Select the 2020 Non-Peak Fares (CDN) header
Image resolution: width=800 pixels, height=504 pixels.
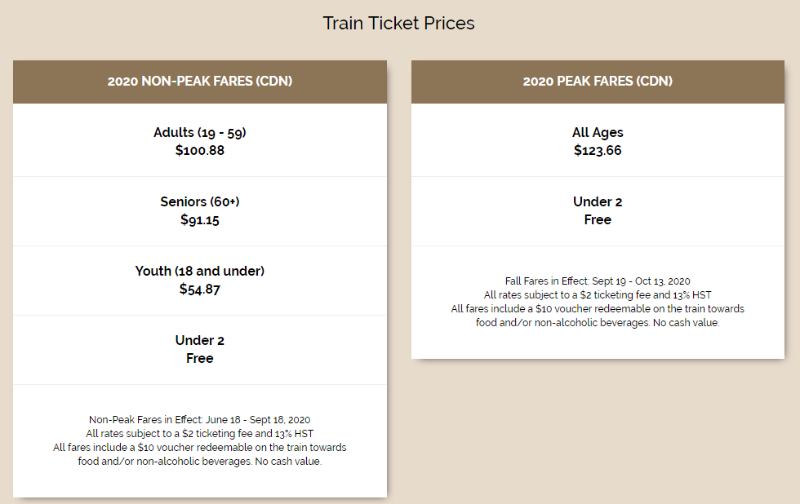pos(200,81)
